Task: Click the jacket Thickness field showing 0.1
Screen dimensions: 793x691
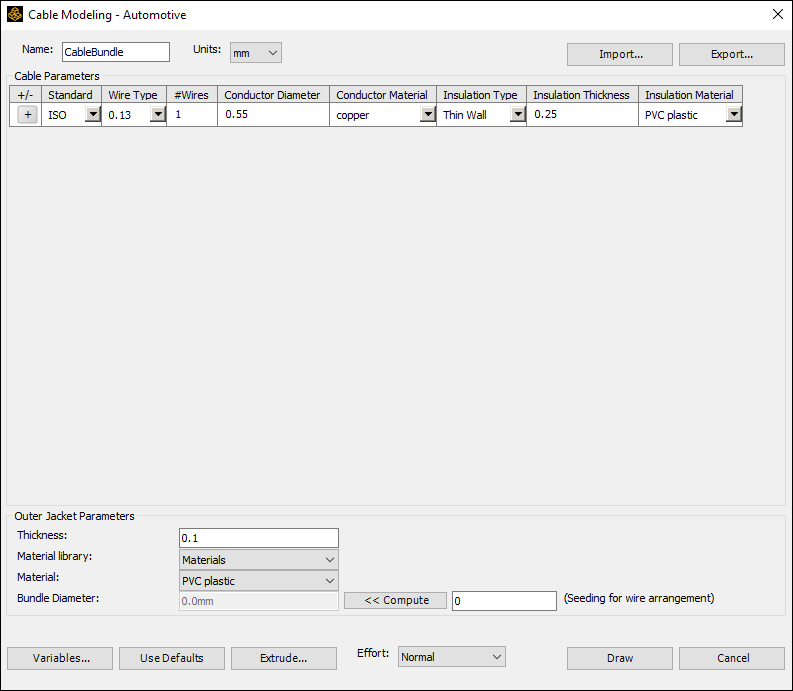Action: [x=259, y=538]
